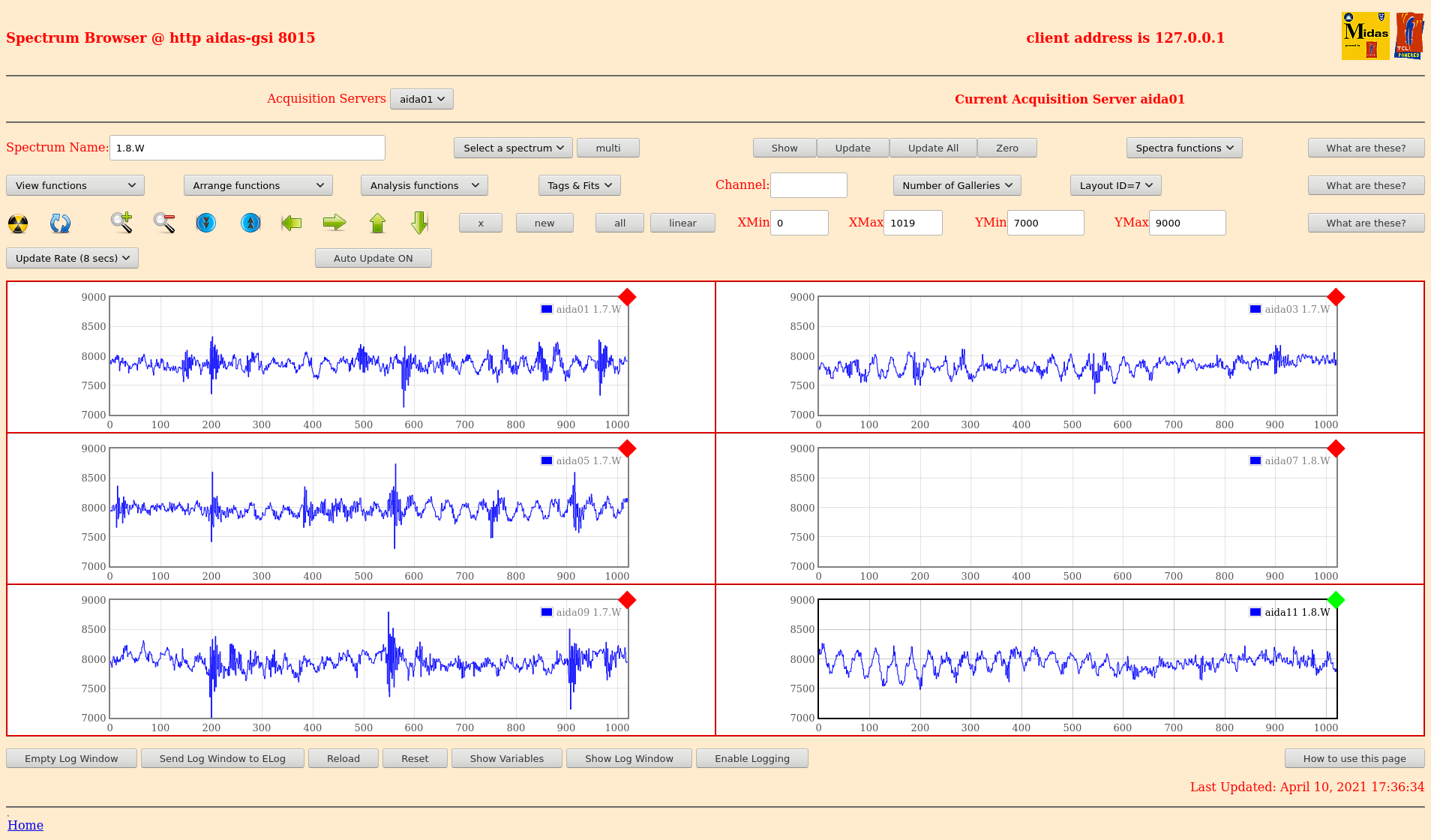Click the zoom in magnifier icon
1431x840 pixels.
pyautogui.click(x=121, y=223)
